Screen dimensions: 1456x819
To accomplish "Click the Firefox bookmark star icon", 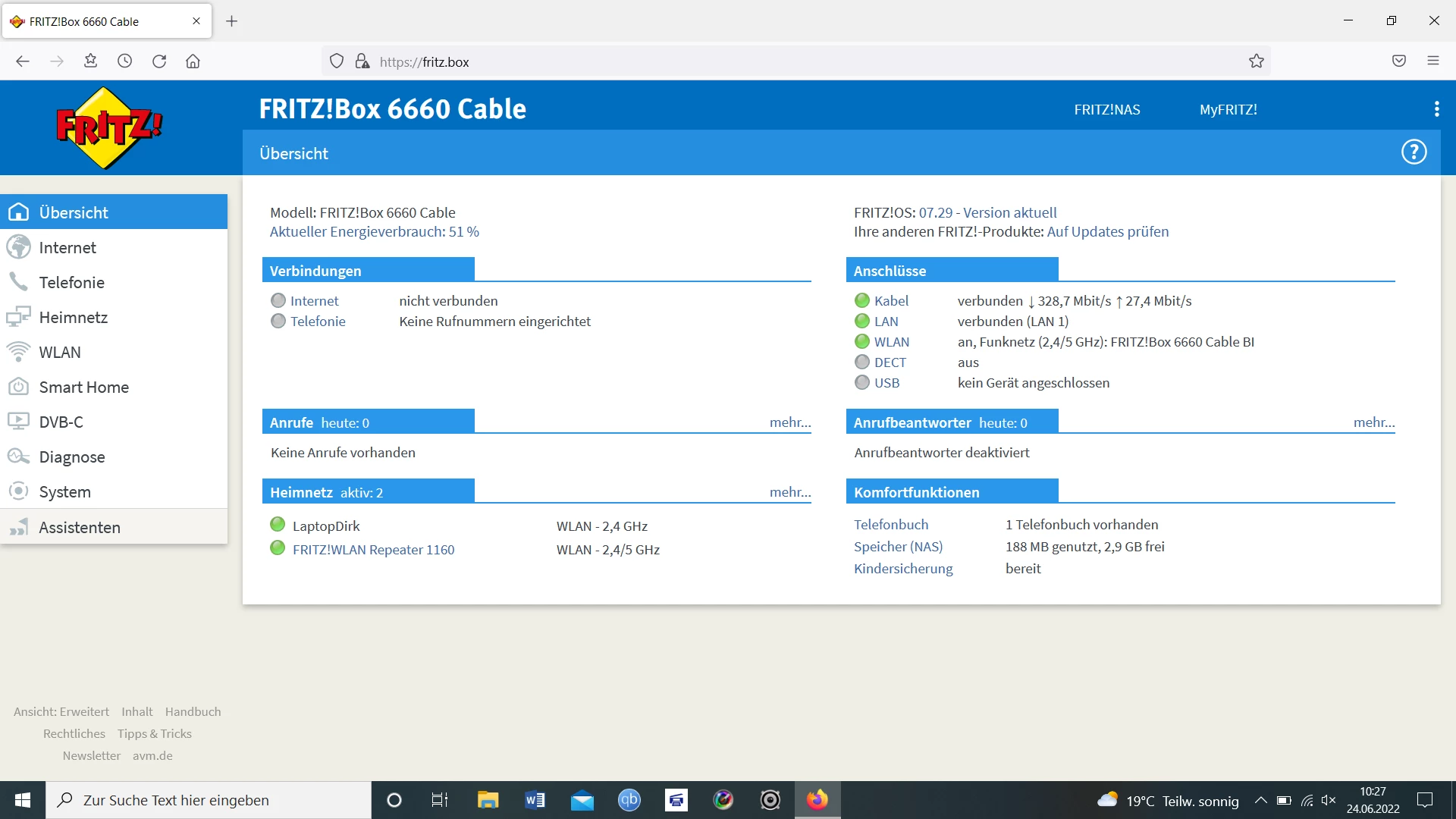I will tap(1257, 61).
